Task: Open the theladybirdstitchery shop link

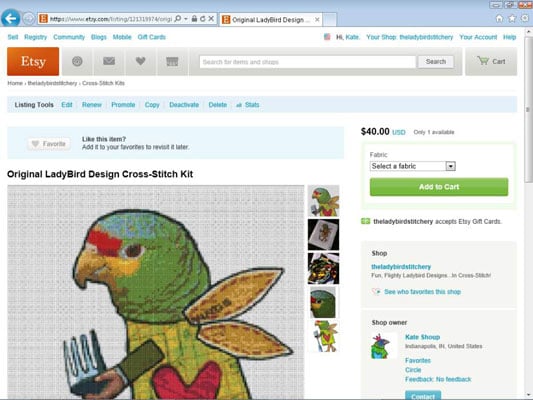Action: pos(401,267)
